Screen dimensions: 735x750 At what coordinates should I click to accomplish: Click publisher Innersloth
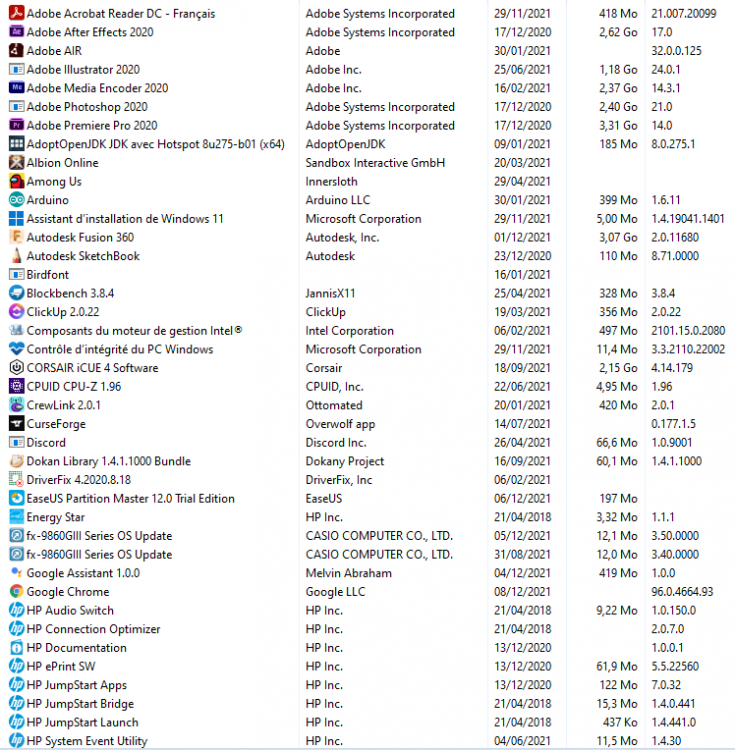(331, 181)
